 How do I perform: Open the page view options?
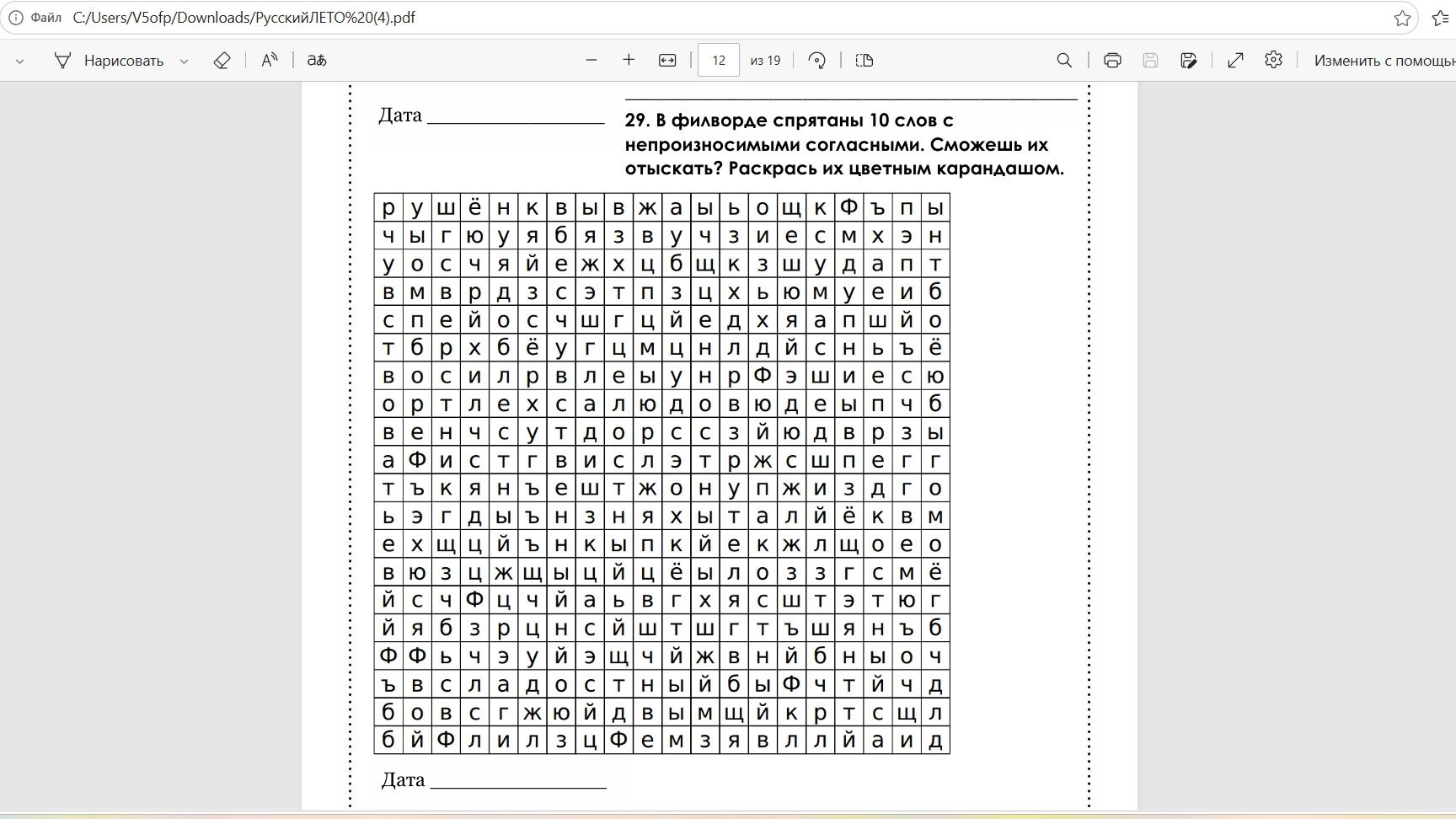pos(864,60)
